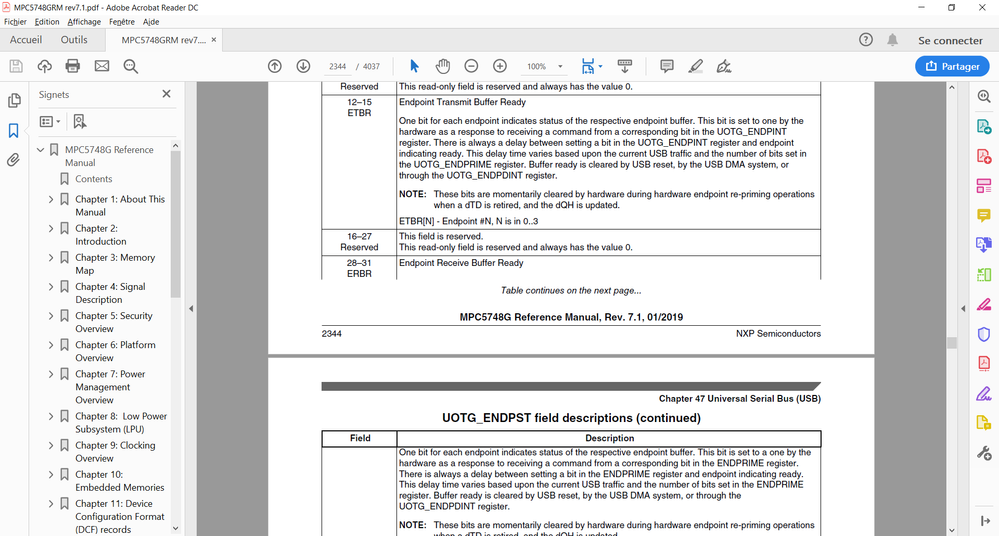The image size is (999, 536).
Task: Click Se connecter sign-in link
Action: (x=950, y=40)
